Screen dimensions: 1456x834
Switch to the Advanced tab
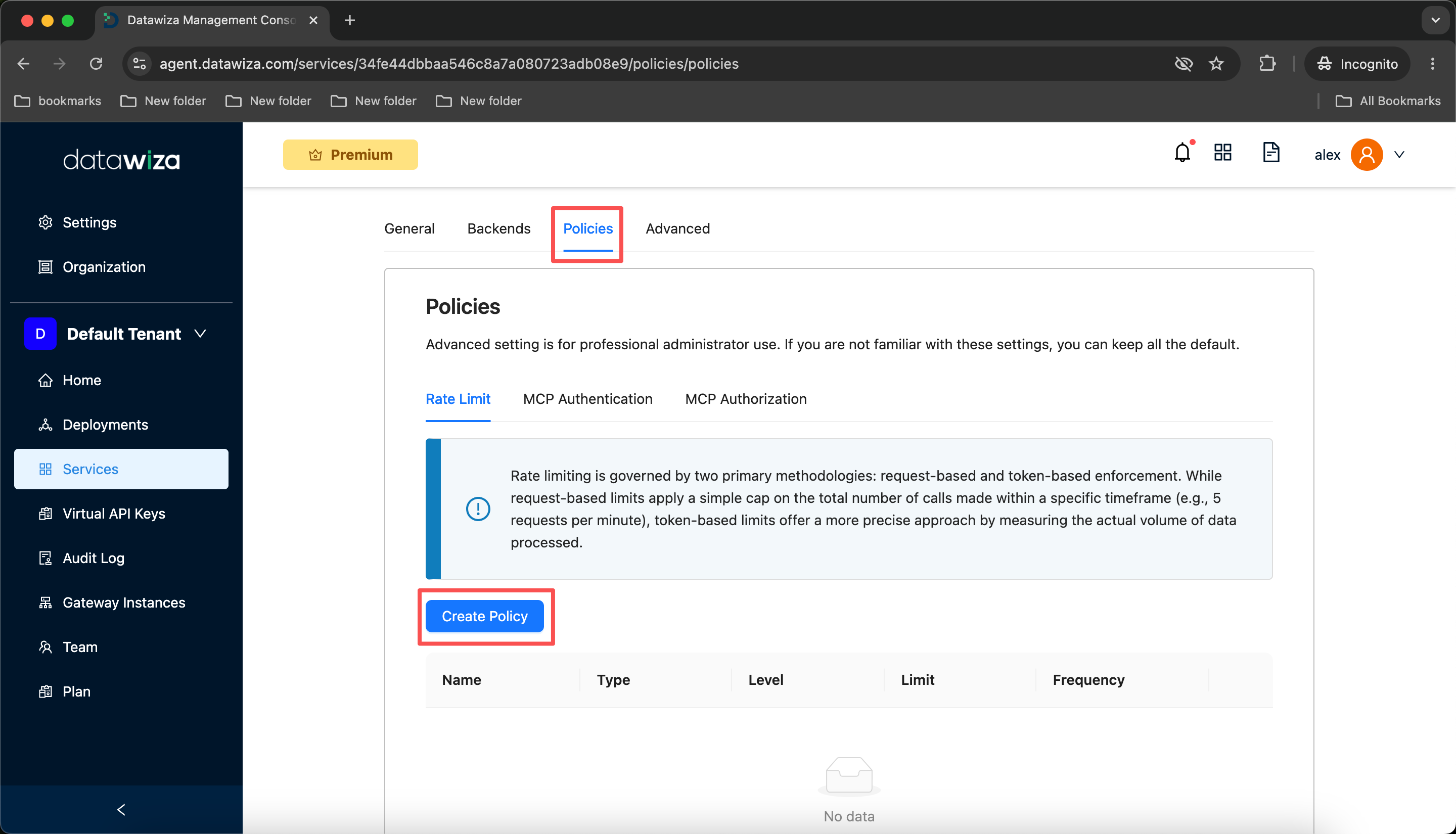coord(677,228)
